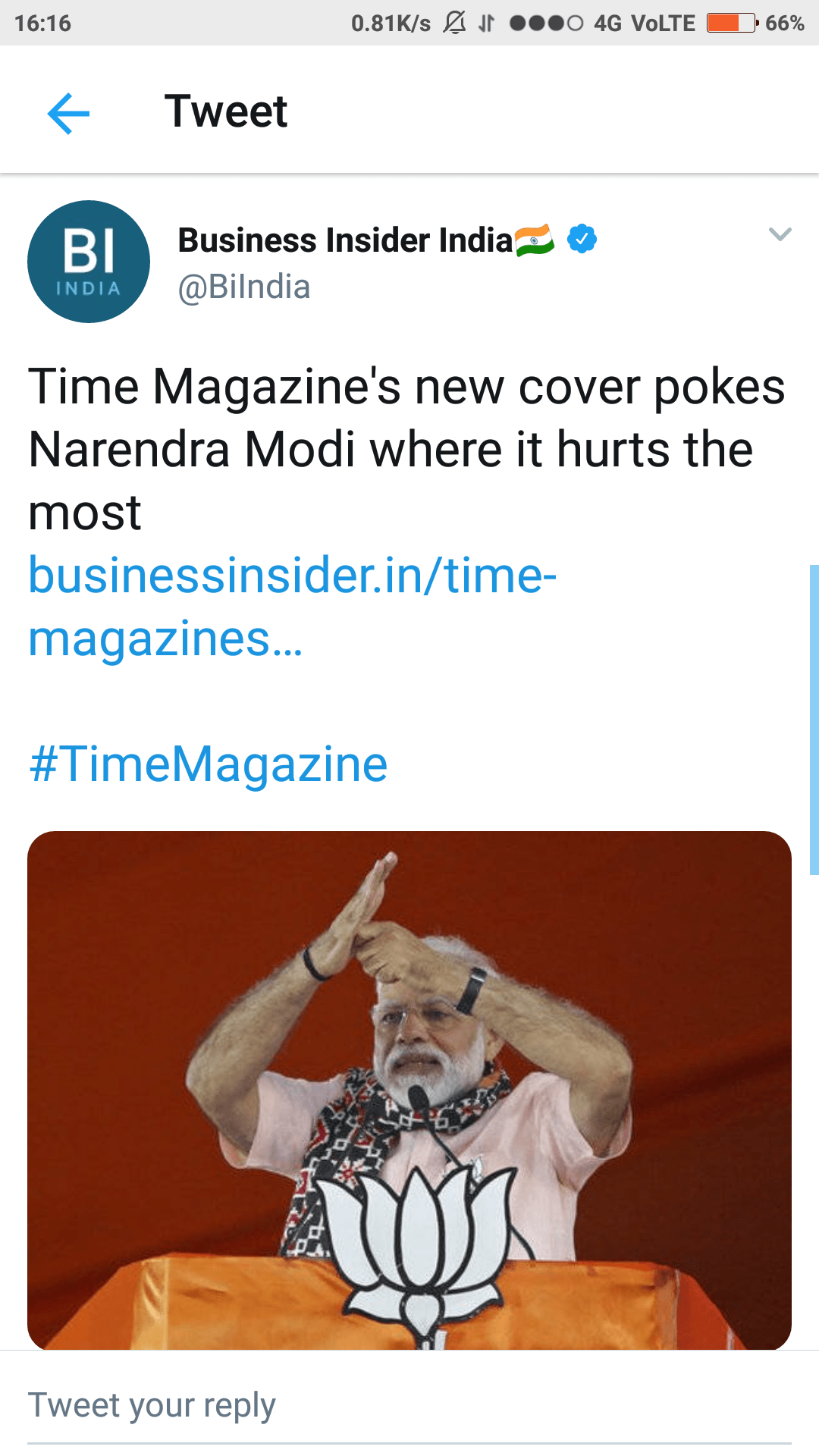This screenshot has height=1456, width=819.
Task: Tap the signal strength dots indicator
Action: [x=546, y=23]
